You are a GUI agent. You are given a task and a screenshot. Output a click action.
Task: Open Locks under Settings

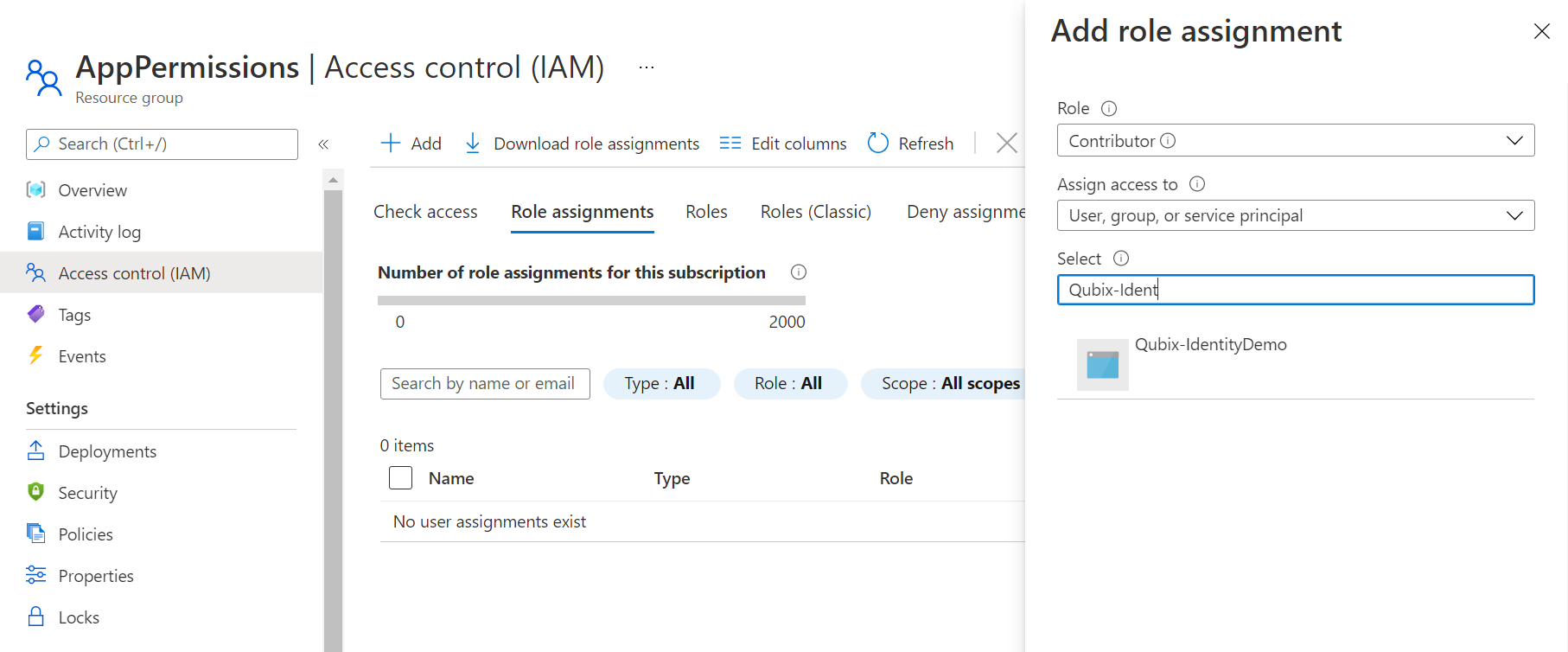coord(161,617)
